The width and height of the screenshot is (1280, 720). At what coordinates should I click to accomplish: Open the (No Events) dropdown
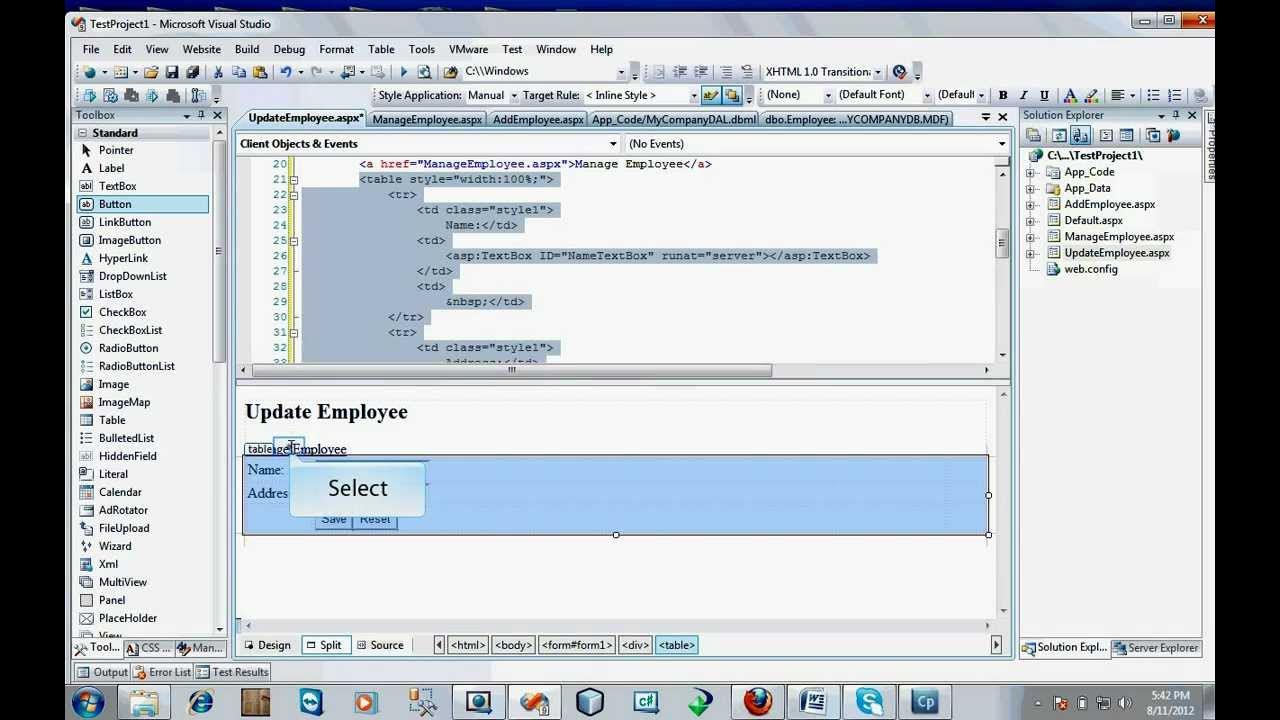1001,144
